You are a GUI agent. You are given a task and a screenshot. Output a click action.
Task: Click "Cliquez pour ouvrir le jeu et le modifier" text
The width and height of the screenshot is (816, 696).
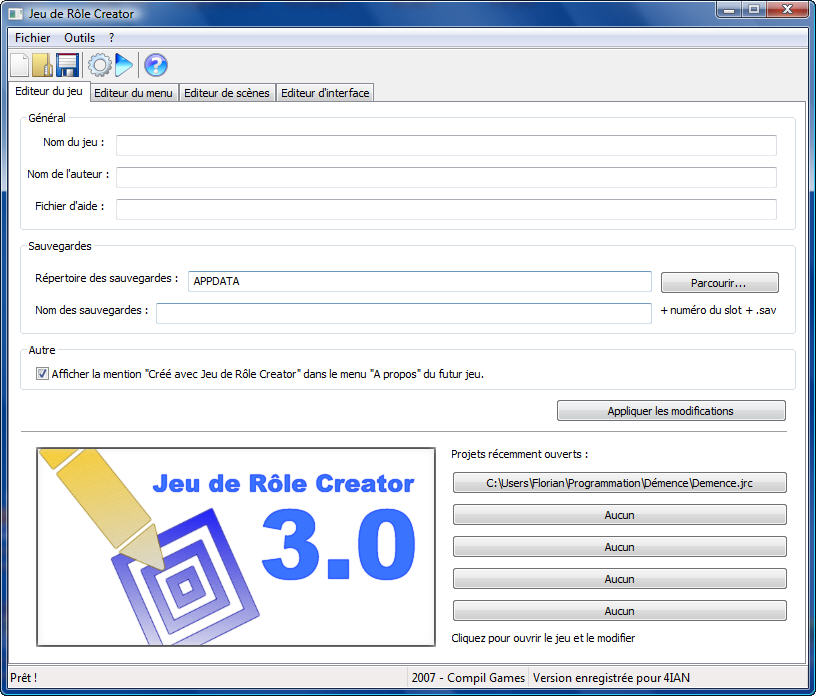[543, 638]
